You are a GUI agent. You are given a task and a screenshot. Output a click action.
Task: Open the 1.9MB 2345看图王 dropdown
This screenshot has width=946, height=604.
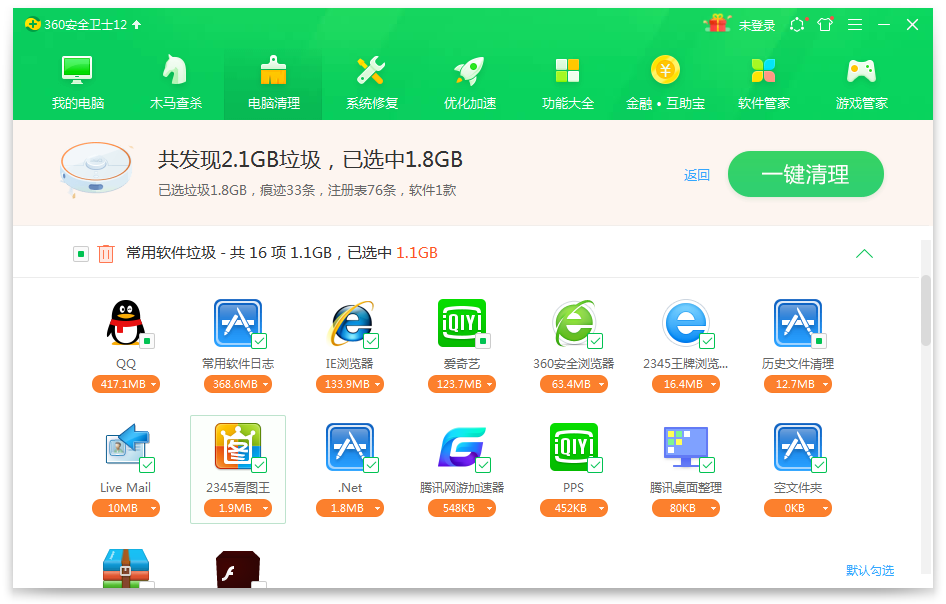(238, 508)
